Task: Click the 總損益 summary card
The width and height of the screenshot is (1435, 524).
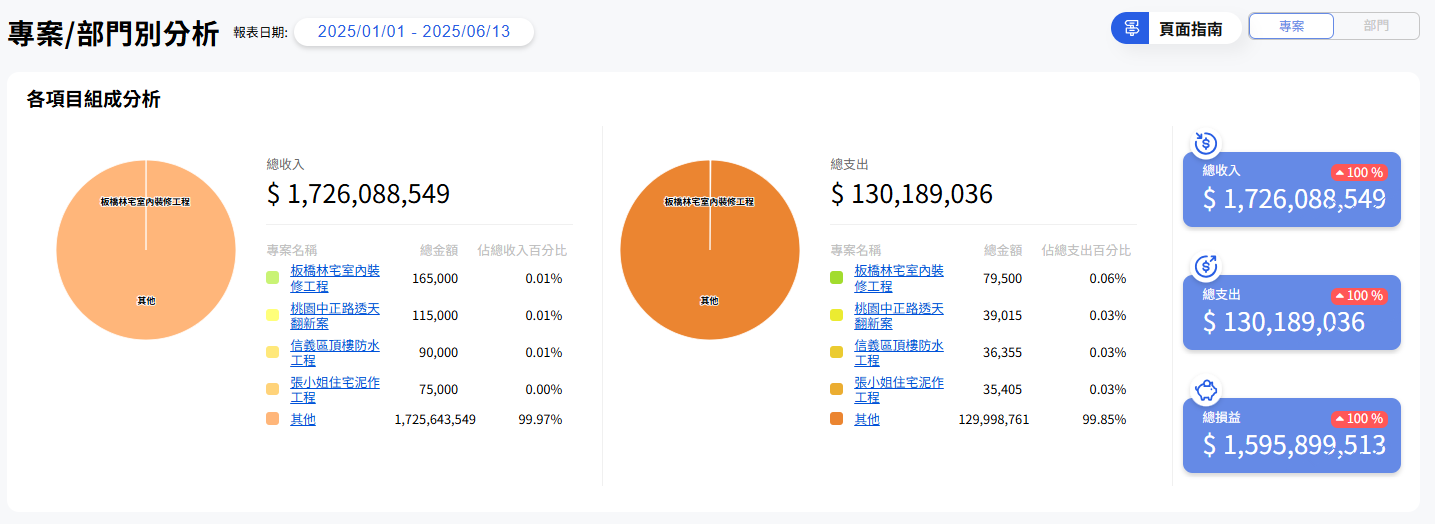Action: [x=1291, y=435]
